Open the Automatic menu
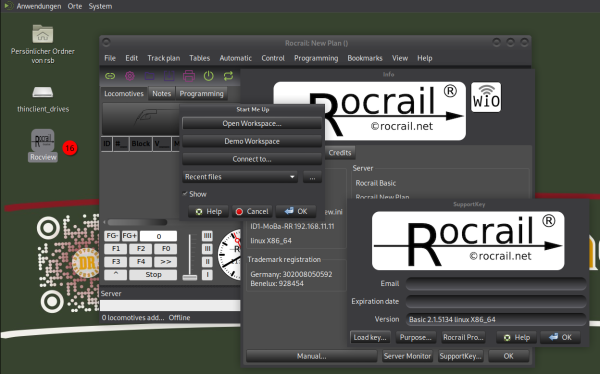Screen dimensions: 600x374 (x=235, y=58)
